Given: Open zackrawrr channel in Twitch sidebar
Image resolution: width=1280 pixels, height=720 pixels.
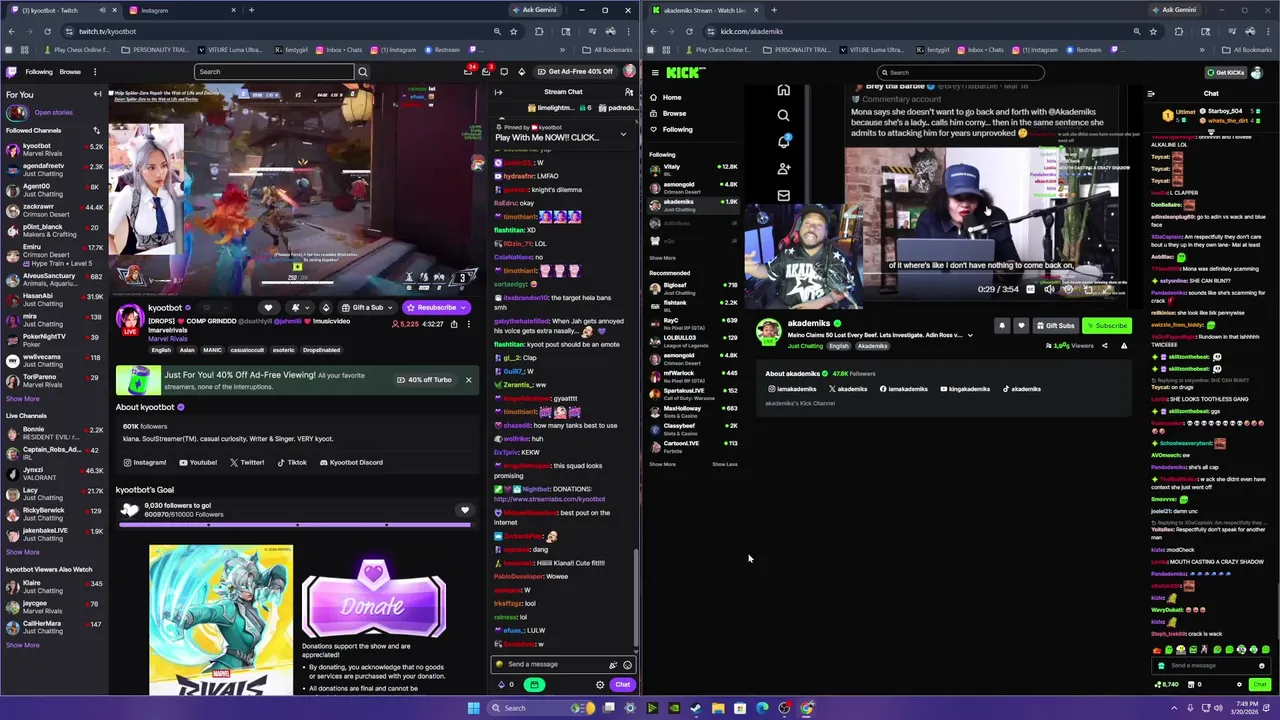Looking at the screenshot, I should pos(55,211).
